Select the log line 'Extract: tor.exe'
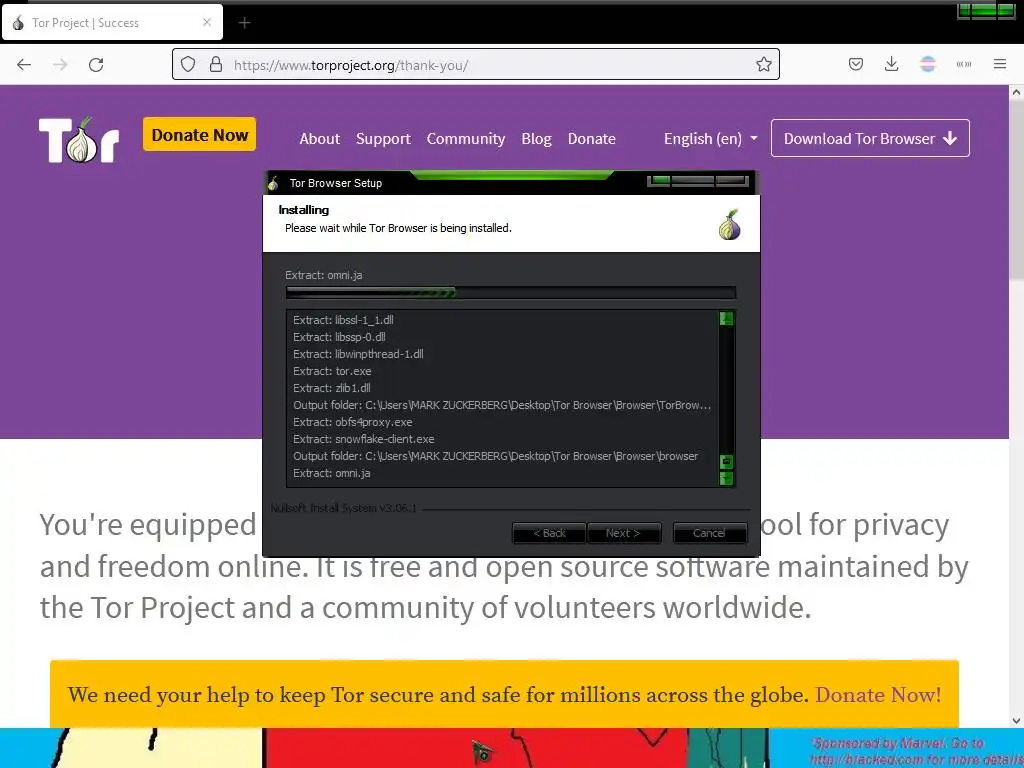Image resolution: width=1024 pixels, height=768 pixels. pos(332,371)
